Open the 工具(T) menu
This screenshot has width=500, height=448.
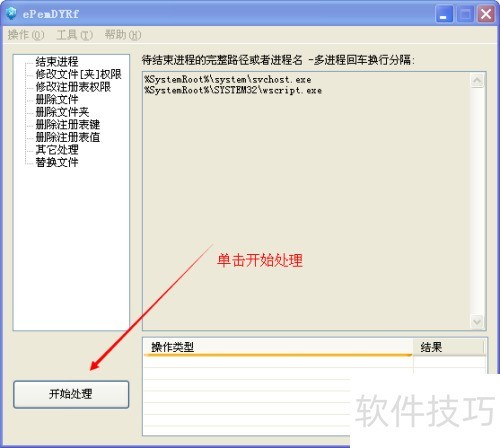(x=74, y=35)
